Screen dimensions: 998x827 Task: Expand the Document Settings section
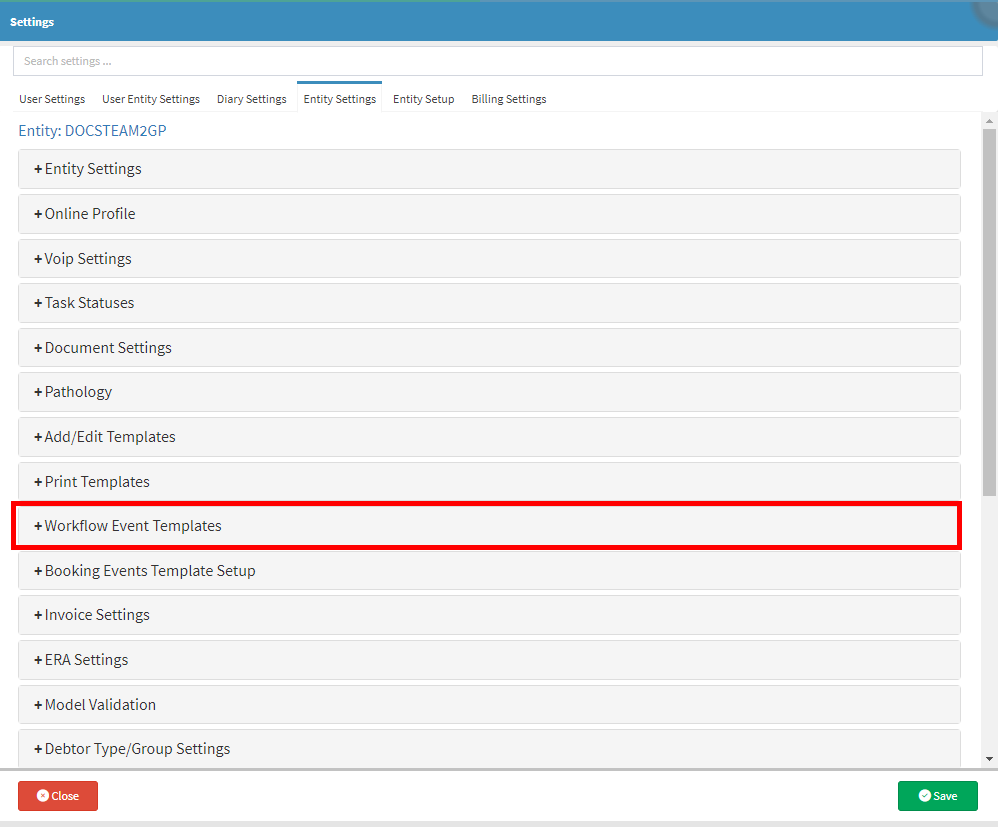point(108,348)
